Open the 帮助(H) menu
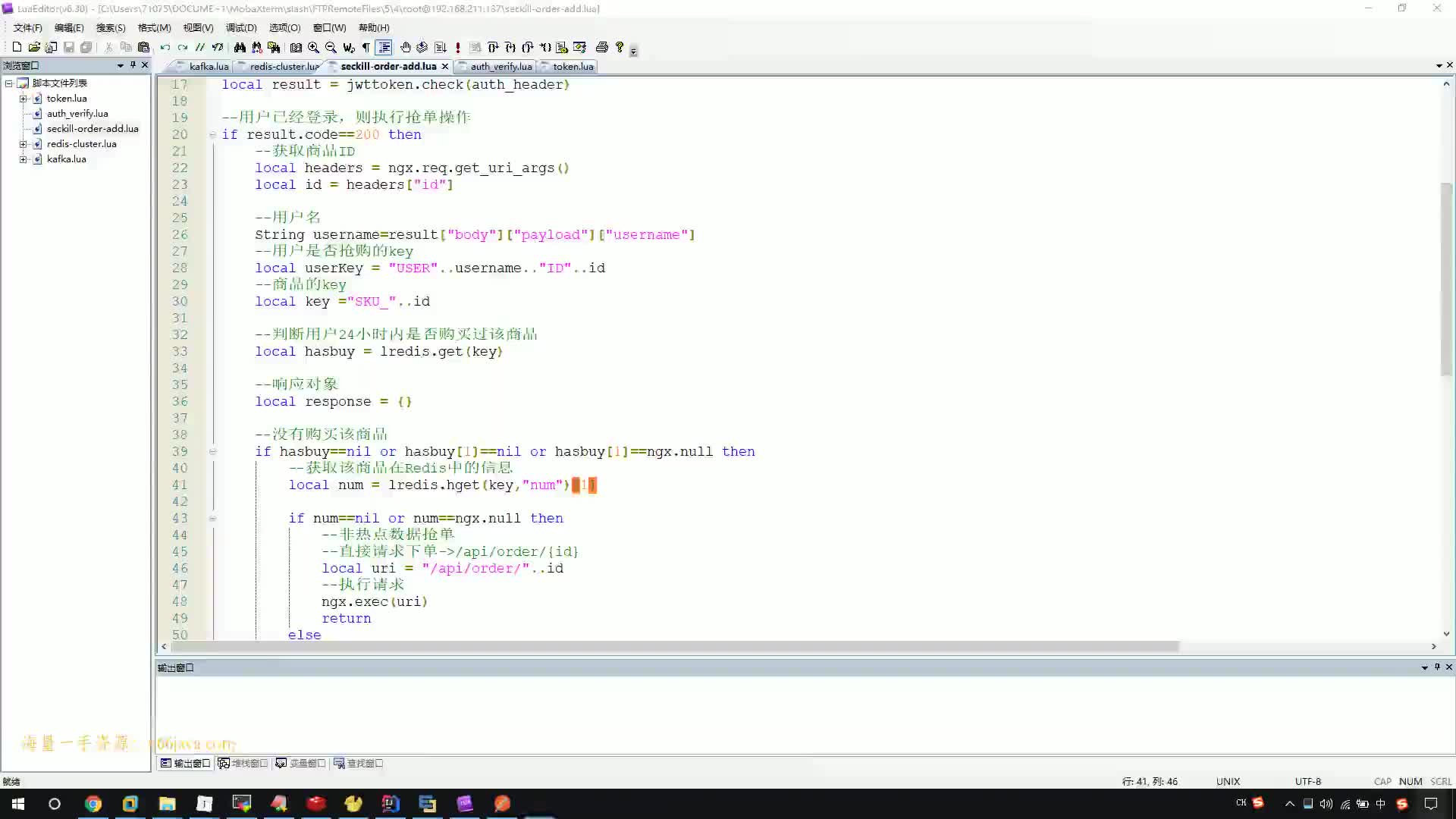This screenshot has height=819, width=1456. point(374,27)
